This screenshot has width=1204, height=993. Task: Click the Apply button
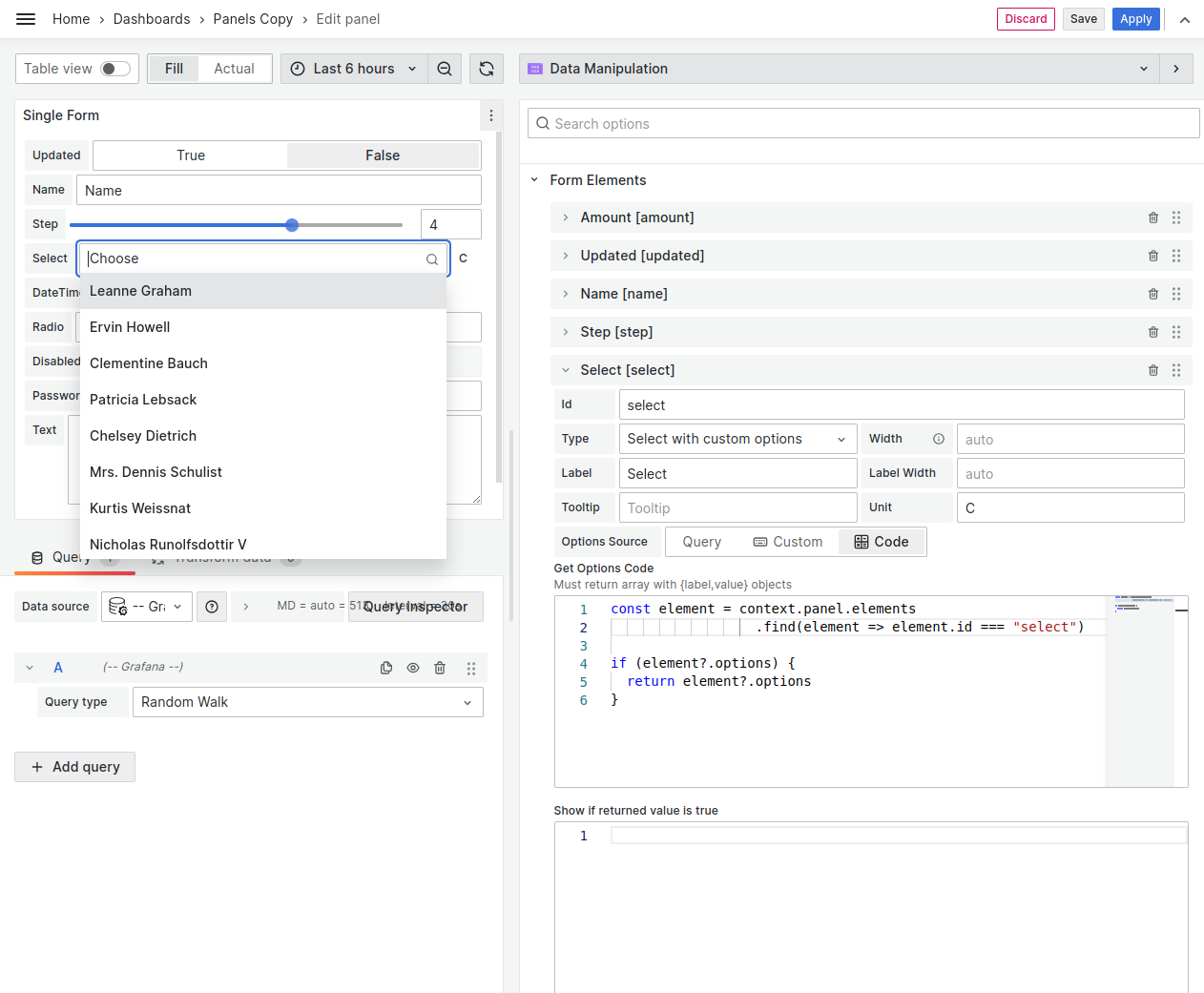click(x=1135, y=18)
